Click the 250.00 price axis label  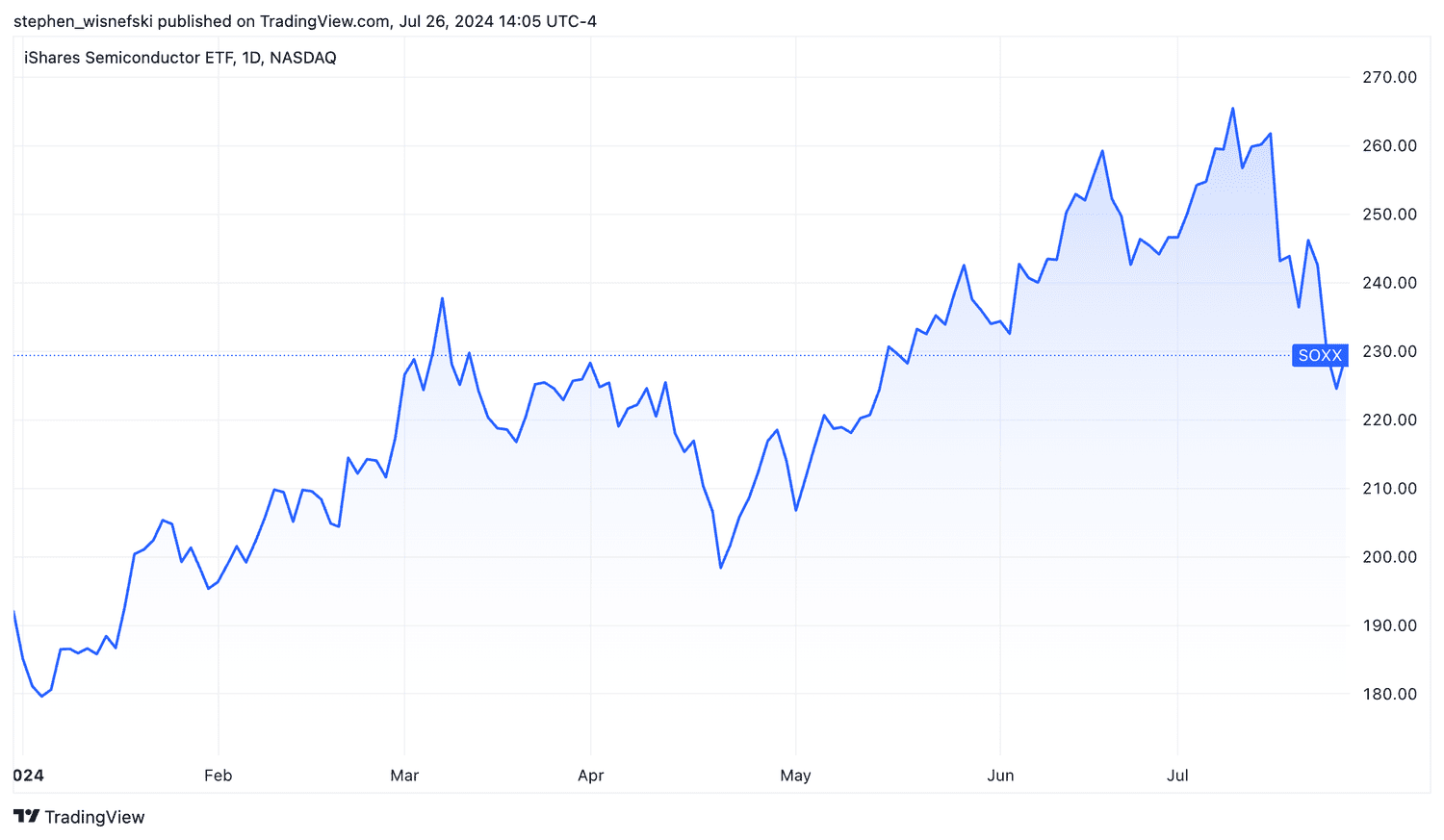tap(1389, 214)
